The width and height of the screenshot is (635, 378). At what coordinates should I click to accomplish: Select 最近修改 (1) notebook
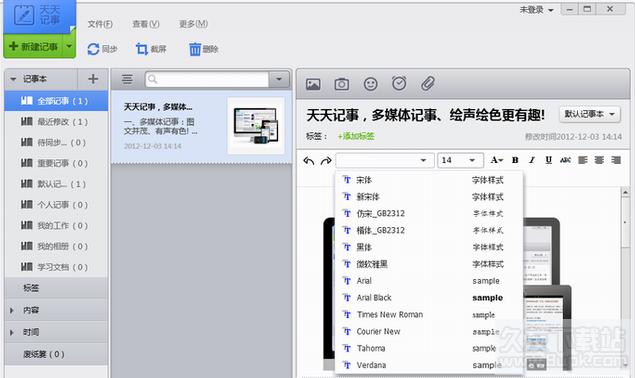56,122
